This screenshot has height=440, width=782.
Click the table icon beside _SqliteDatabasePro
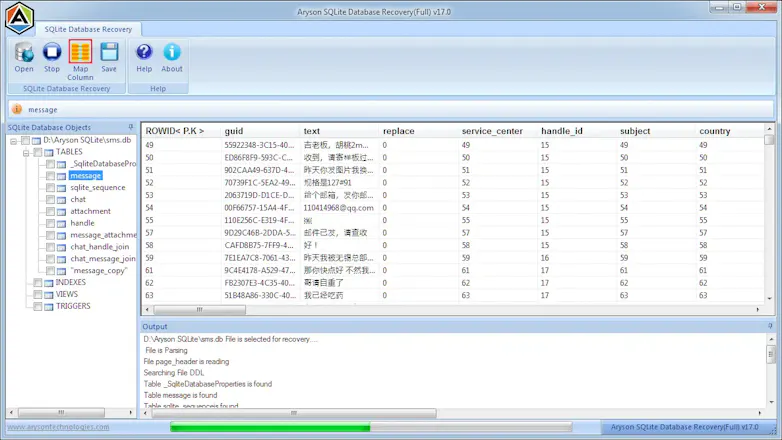click(x=61, y=164)
